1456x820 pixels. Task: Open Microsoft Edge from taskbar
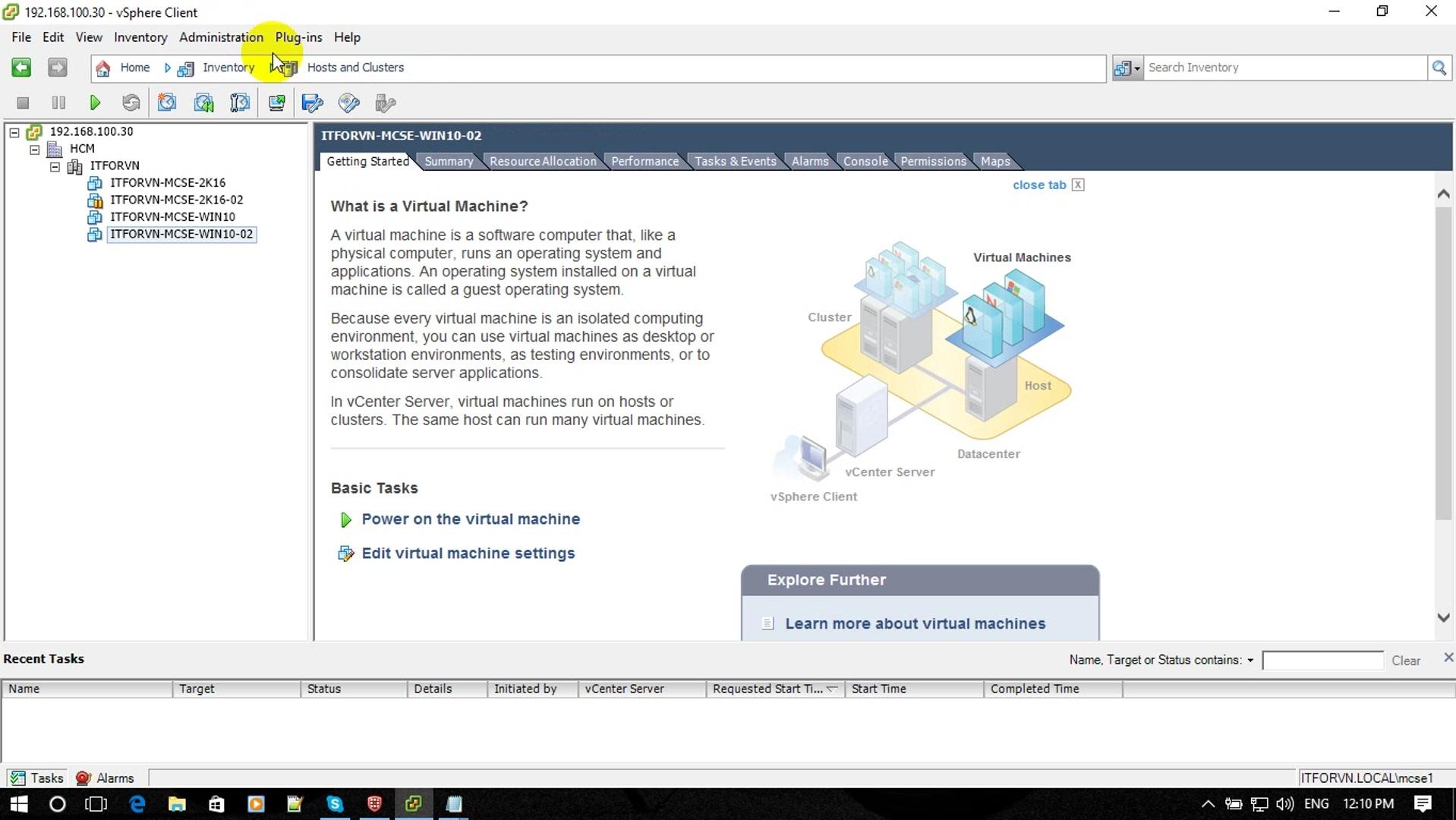[137, 804]
